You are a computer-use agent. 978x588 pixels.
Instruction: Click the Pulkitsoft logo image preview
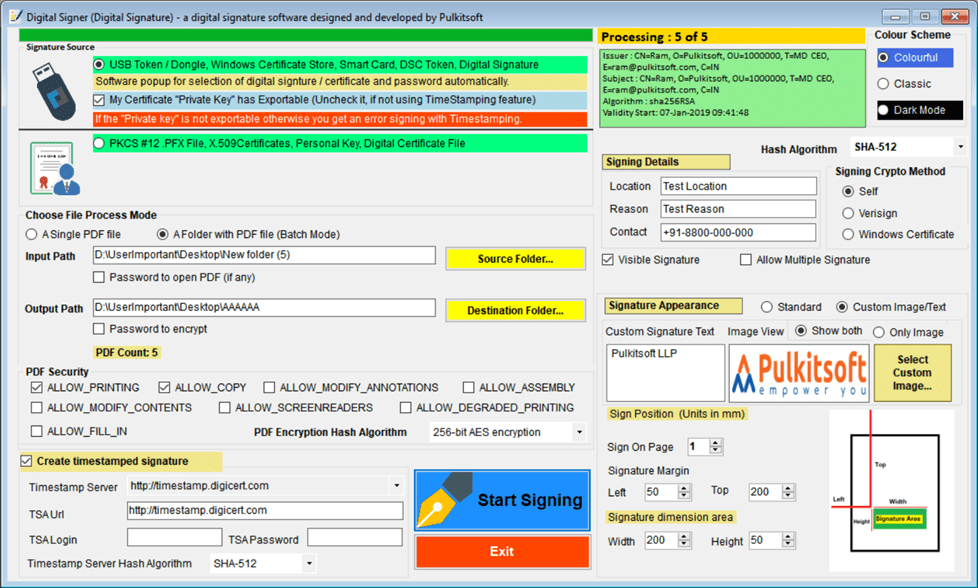799,373
